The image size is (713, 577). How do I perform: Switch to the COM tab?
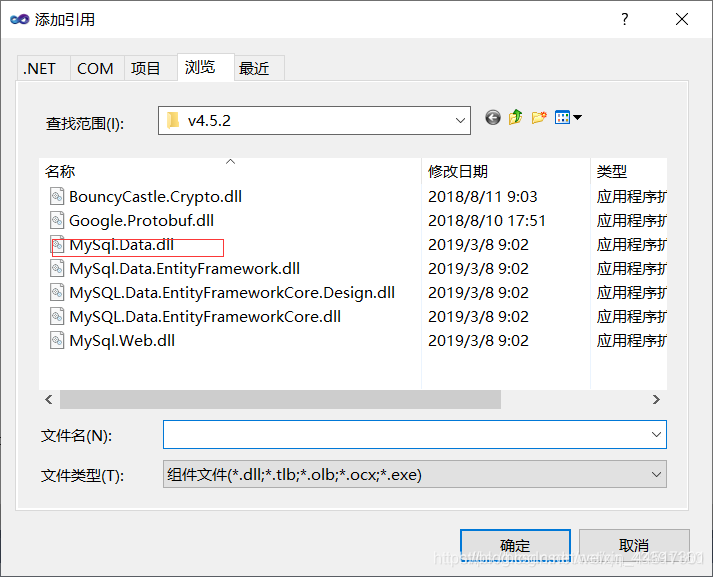pos(95,69)
